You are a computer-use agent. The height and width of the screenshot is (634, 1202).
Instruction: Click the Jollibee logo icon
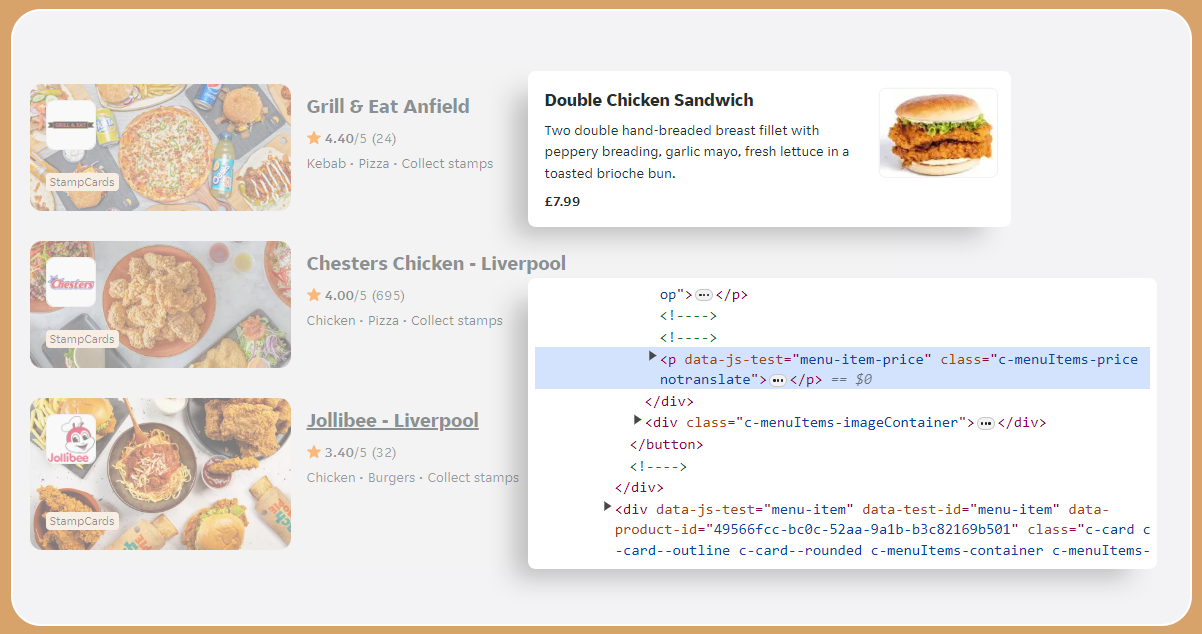[x=71, y=440]
